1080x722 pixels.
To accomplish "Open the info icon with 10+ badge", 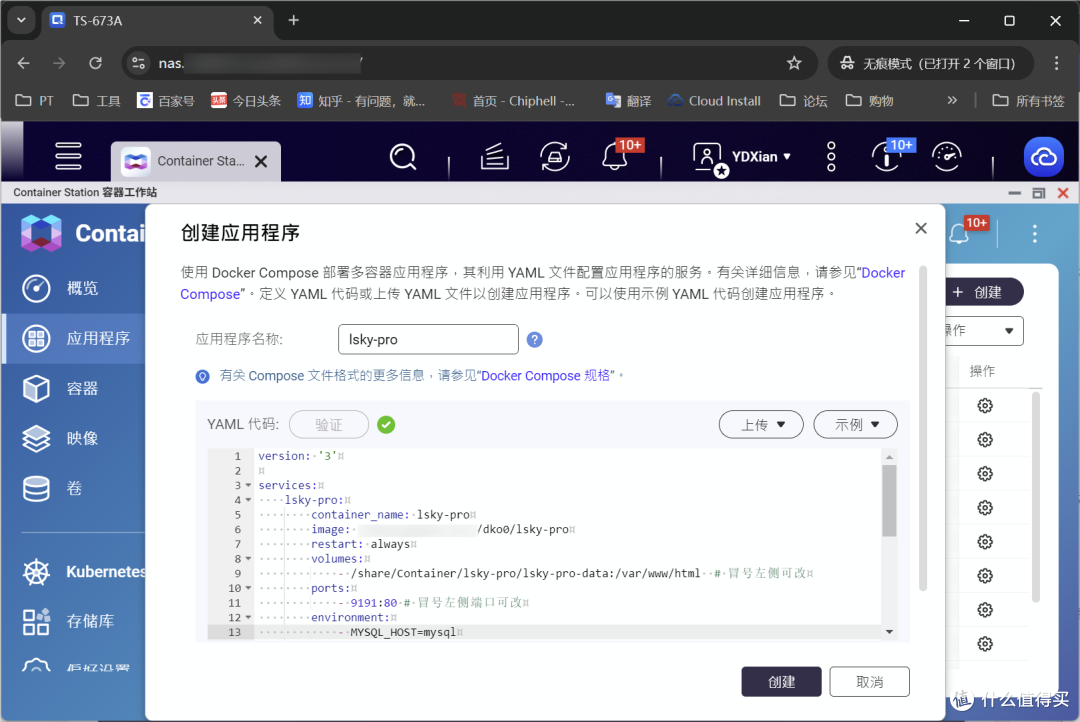I will (x=886, y=157).
